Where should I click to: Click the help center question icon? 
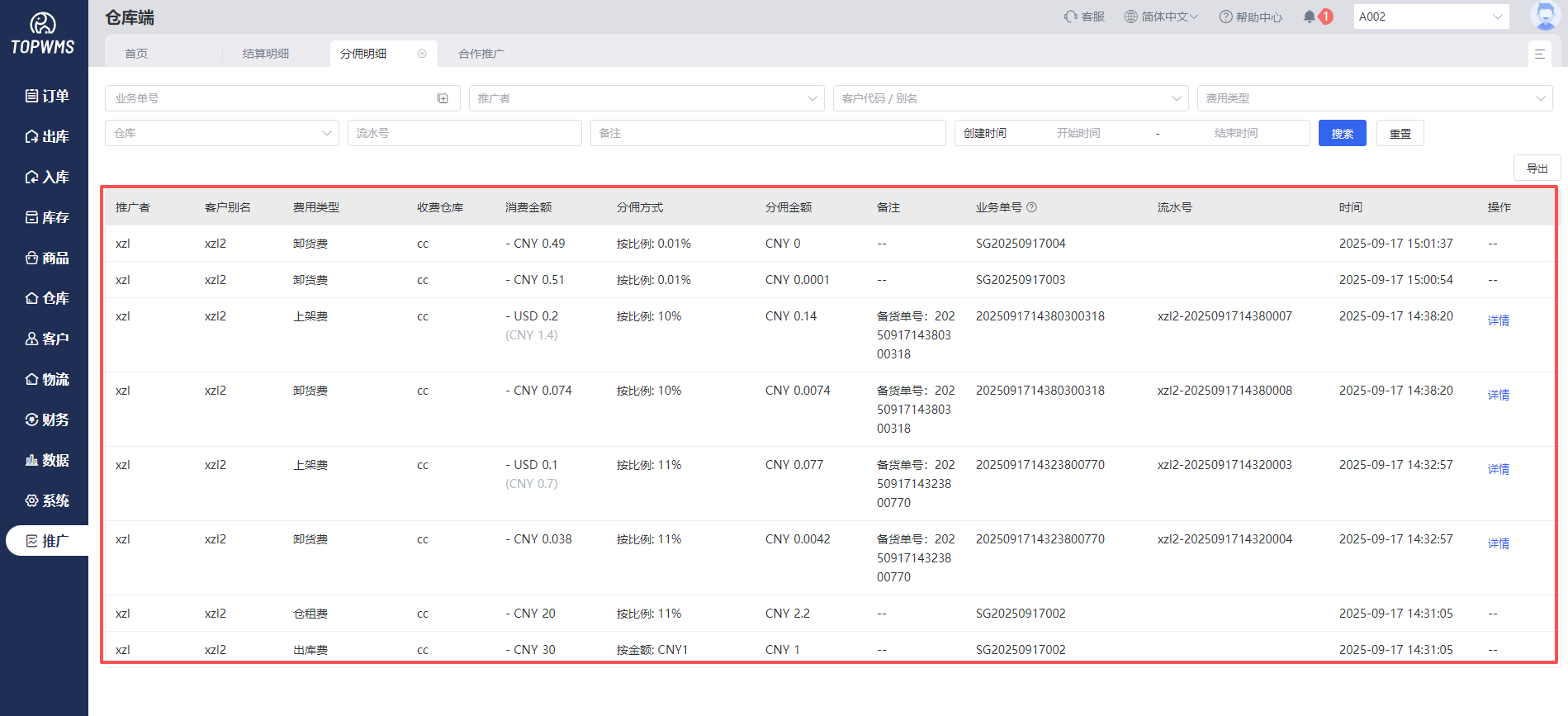click(x=1225, y=17)
